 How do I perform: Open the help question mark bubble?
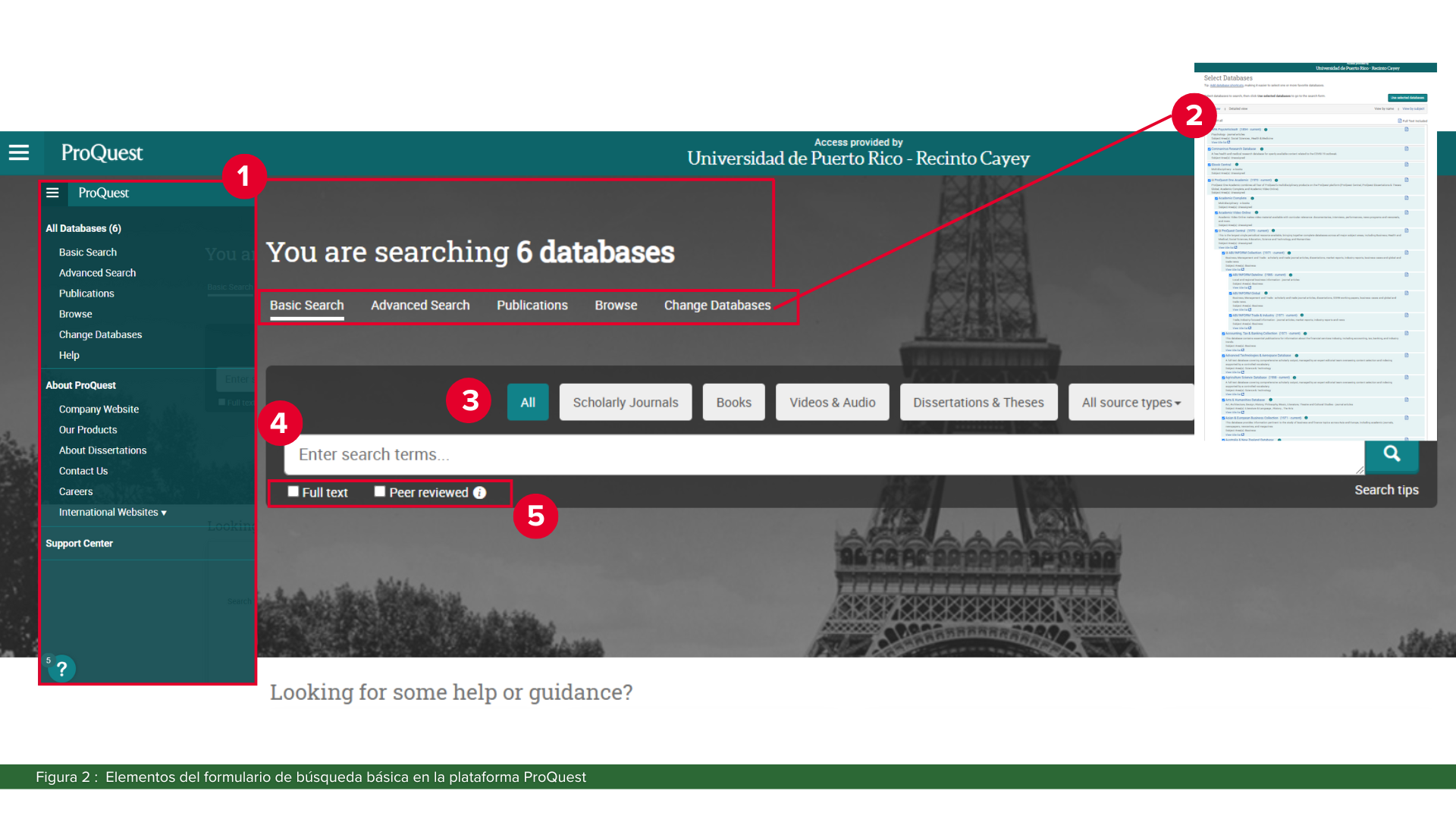[62, 669]
